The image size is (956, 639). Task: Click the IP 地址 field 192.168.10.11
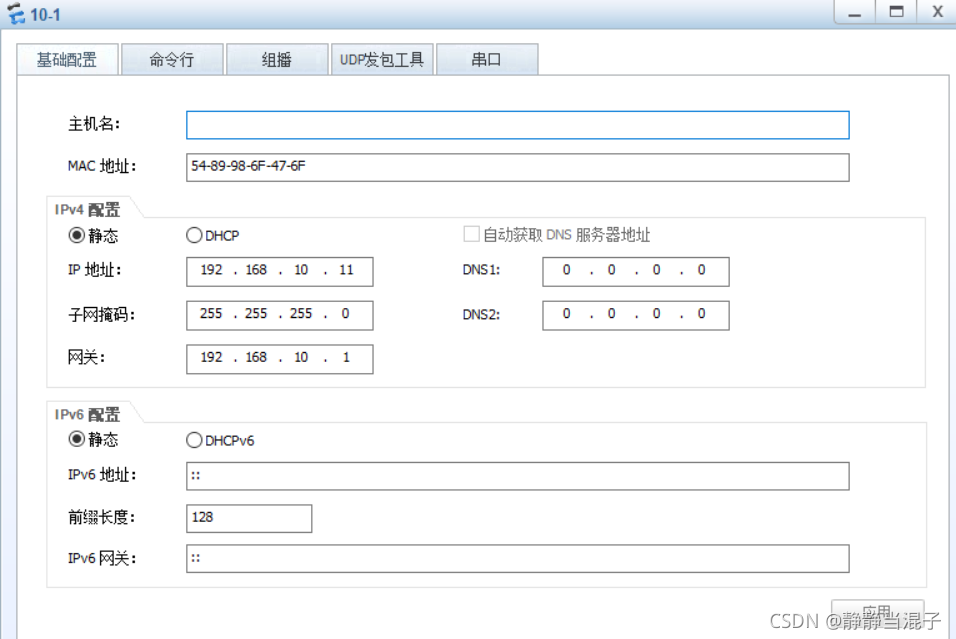point(280,271)
